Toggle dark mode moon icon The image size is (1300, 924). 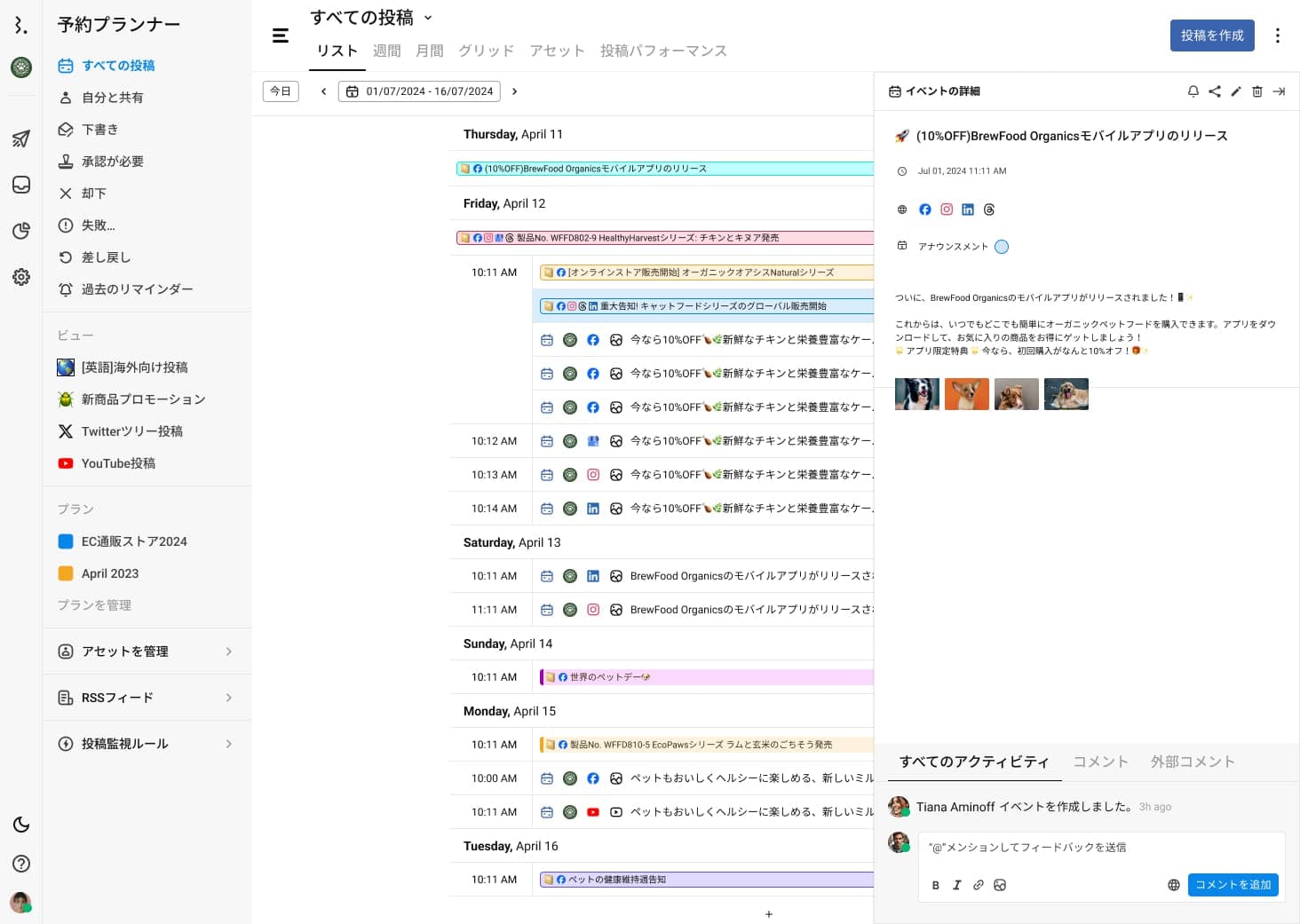[21, 825]
